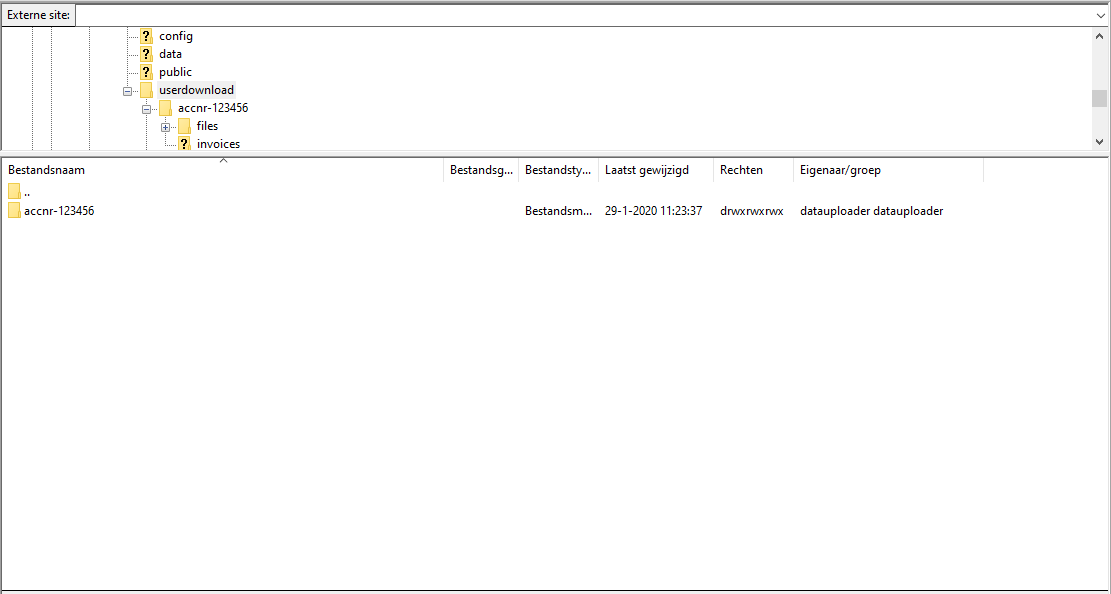
Task: Select the invoices tree item
Action: click(x=218, y=144)
